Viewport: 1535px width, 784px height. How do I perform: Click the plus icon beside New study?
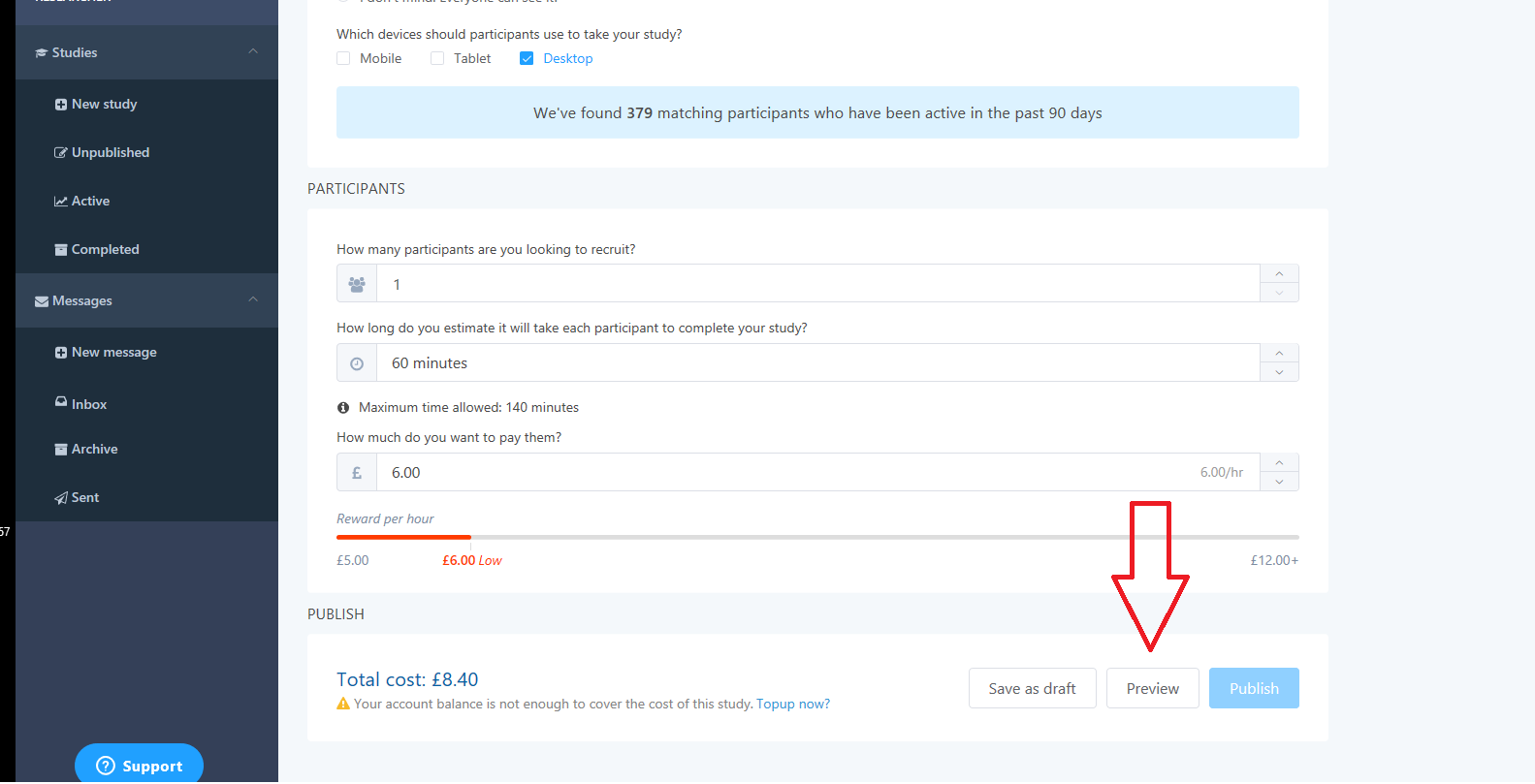61,105
